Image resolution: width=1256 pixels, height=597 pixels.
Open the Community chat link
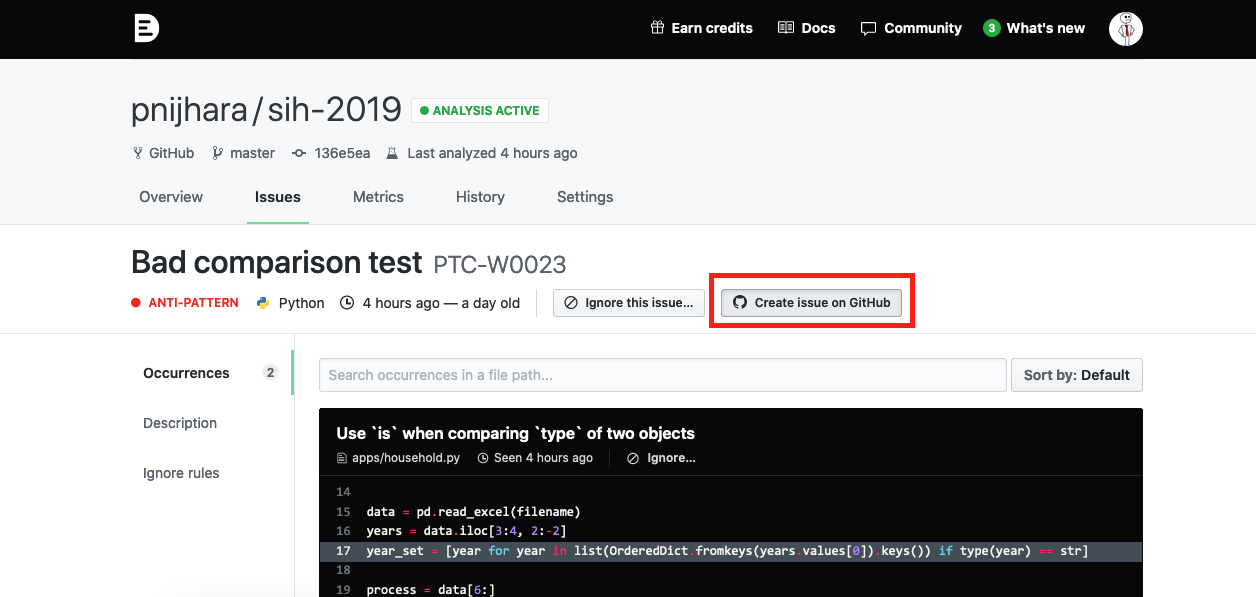911,28
